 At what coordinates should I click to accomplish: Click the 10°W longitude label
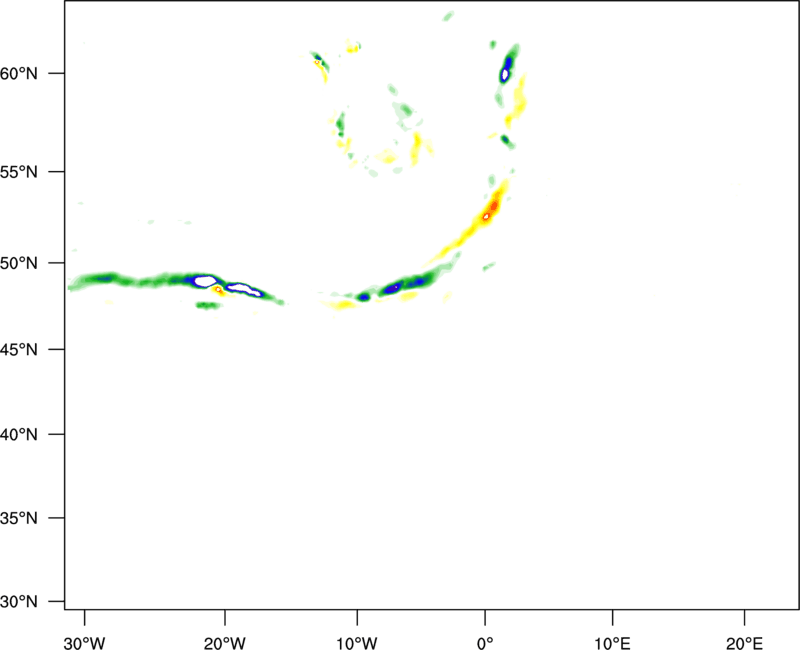point(357,643)
